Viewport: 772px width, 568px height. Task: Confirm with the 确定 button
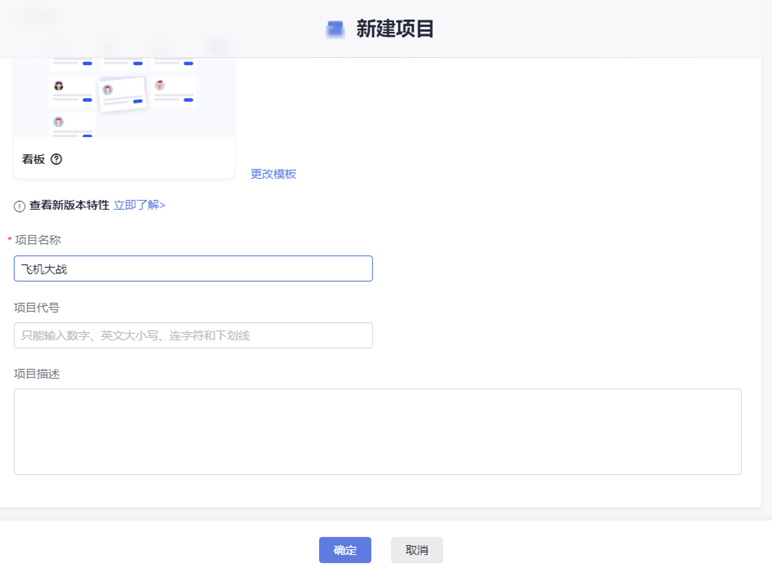tap(345, 550)
